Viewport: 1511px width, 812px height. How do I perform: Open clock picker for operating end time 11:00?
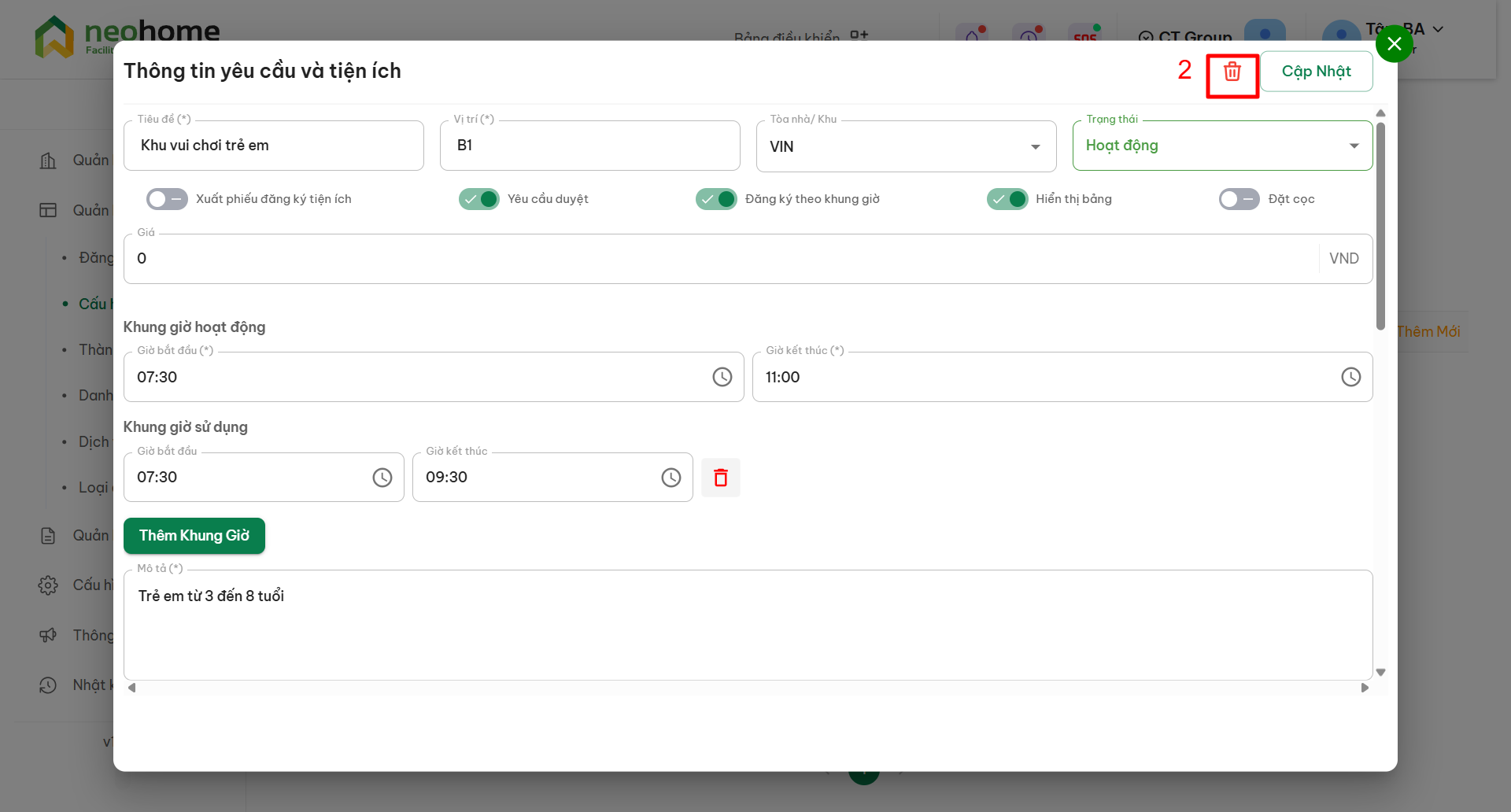point(1350,377)
